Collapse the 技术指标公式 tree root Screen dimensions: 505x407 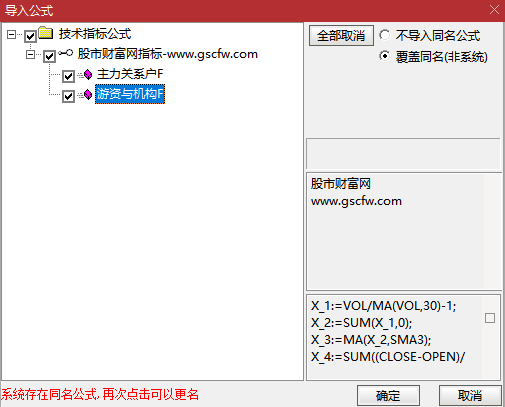click(11, 34)
